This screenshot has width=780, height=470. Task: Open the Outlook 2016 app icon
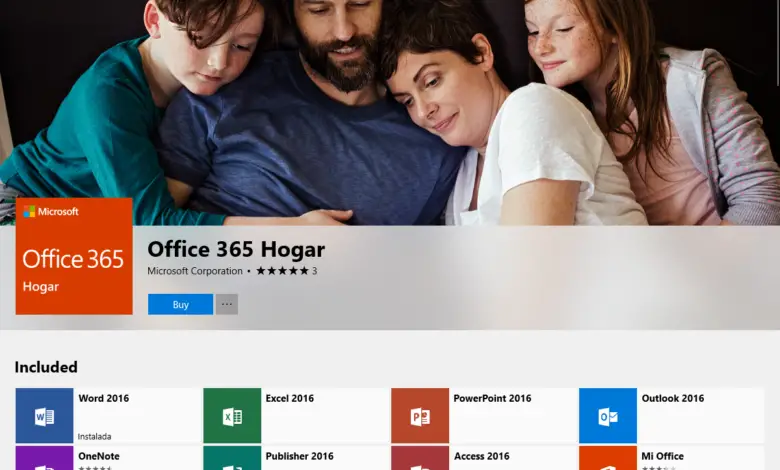[x=608, y=416]
